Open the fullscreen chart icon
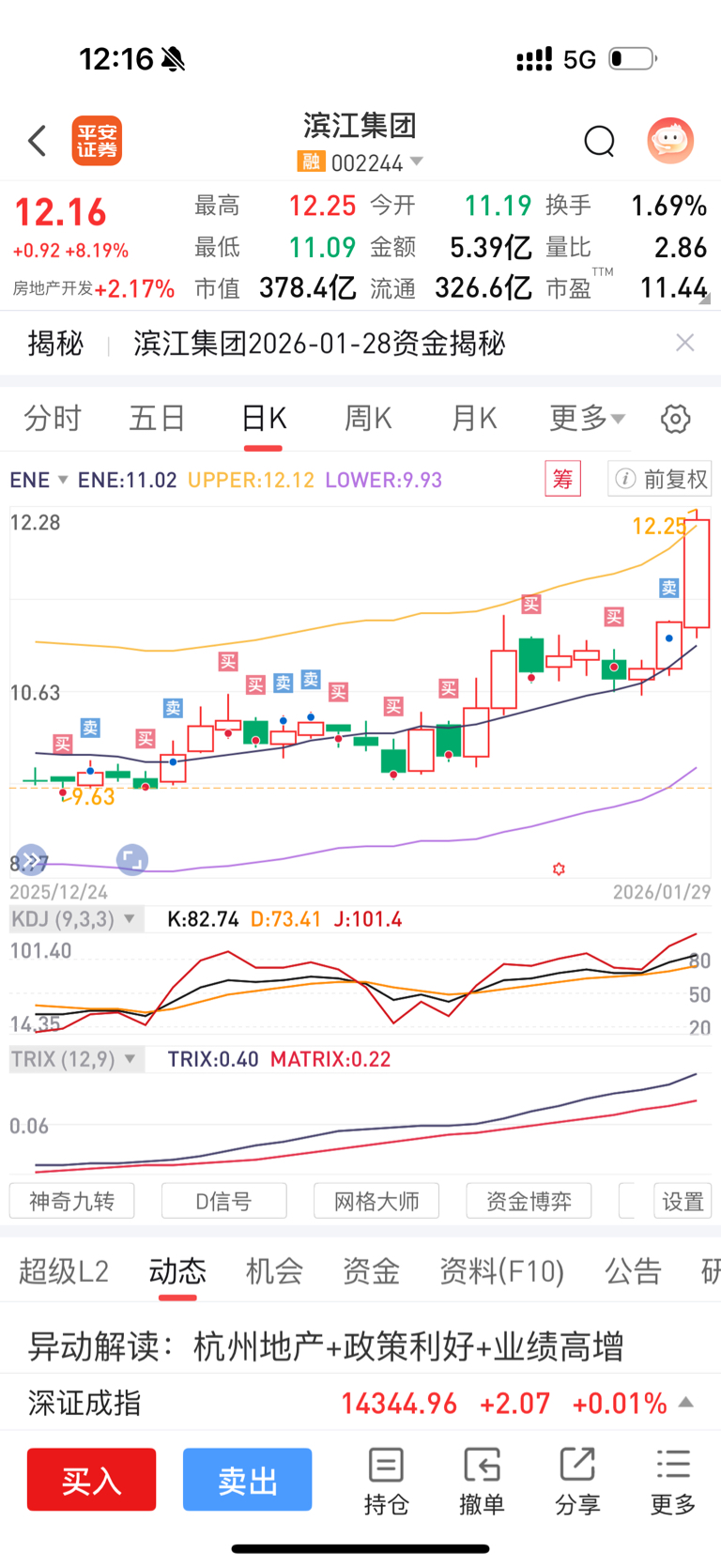The width and height of the screenshot is (721, 1568). [131, 859]
